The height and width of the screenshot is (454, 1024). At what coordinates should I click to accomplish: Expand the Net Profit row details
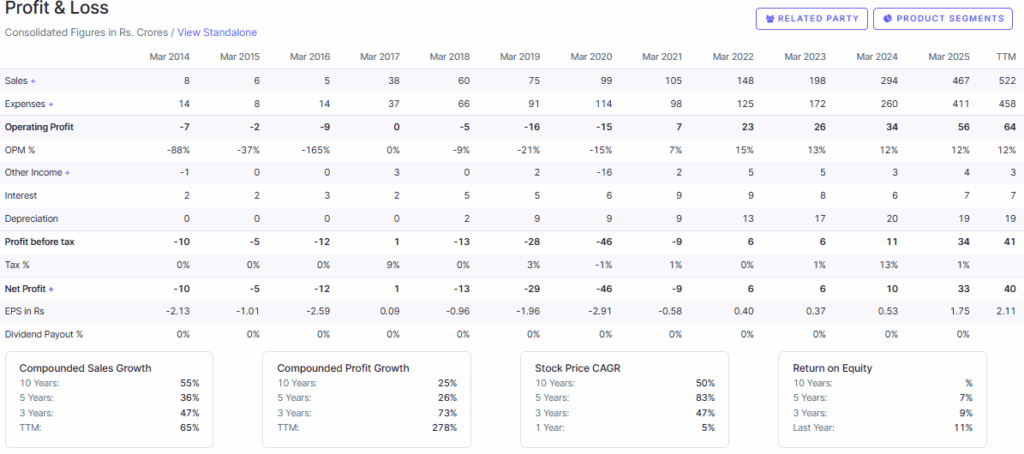(50, 288)
